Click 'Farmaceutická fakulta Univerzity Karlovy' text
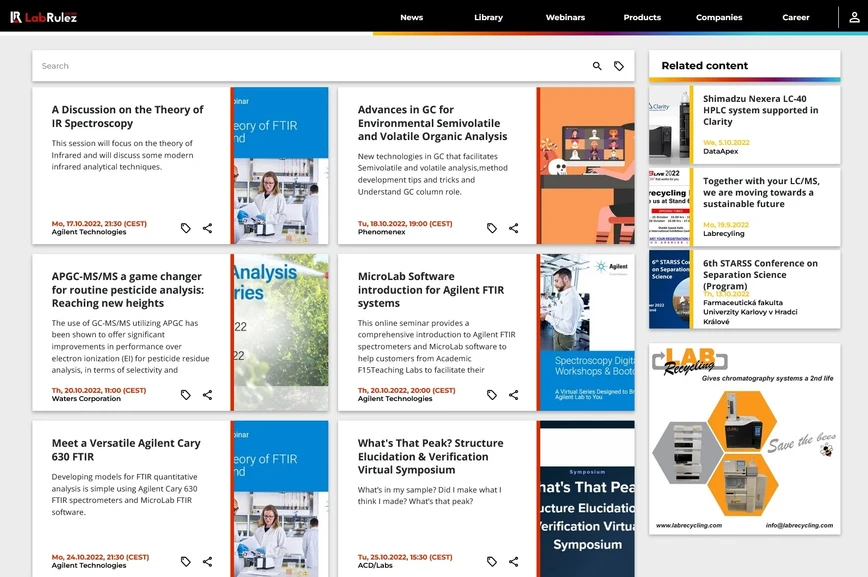 tap(750, 312)
